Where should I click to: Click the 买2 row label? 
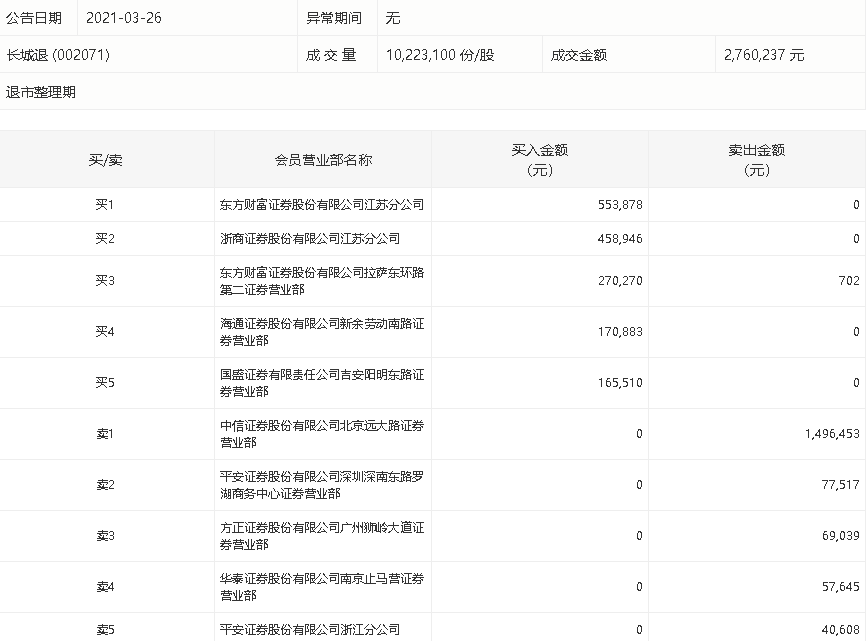pyautogui.click(x=105, y=239)
